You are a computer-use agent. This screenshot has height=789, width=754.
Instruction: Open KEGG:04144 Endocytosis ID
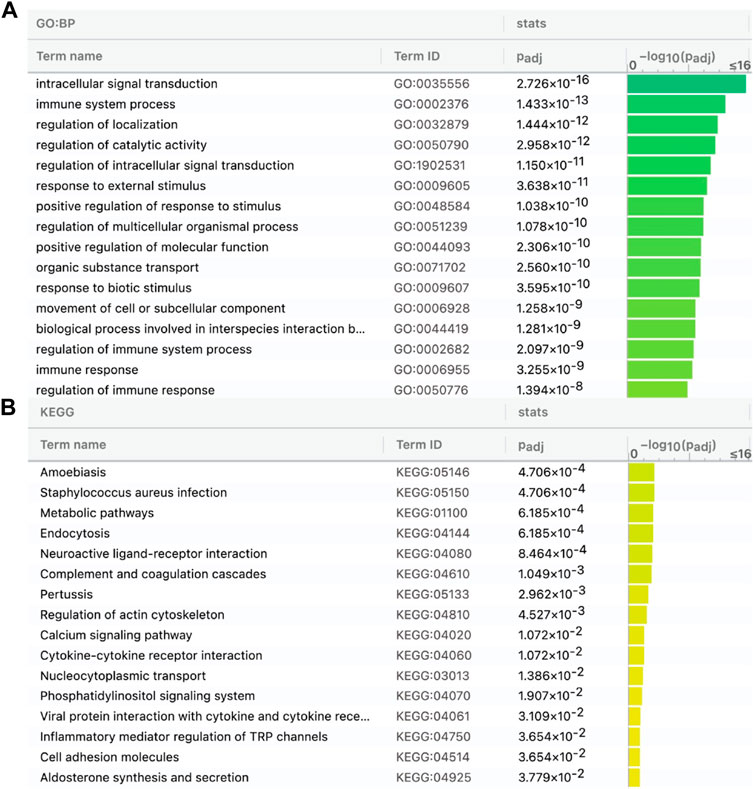coord(432,533)
